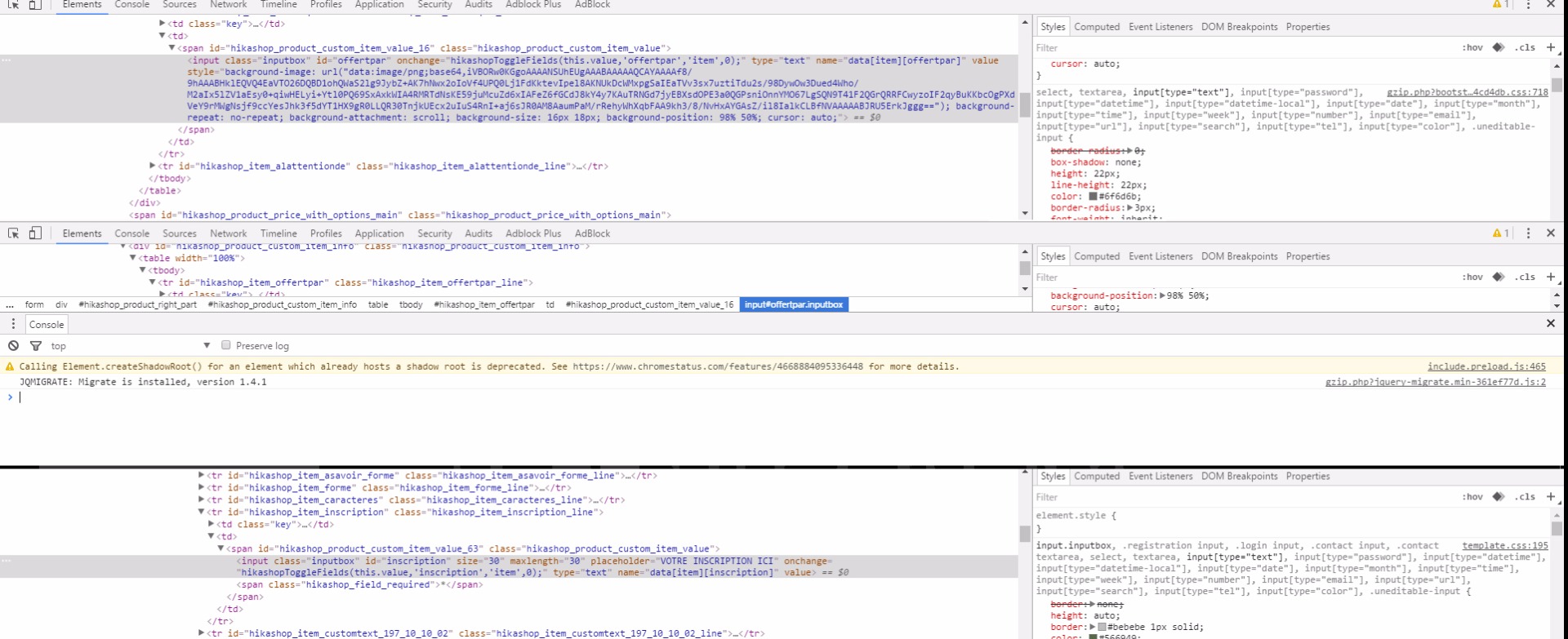This screenshot has width=1568, height=639.
Task: Select the #hikashop_item_offertpar breadcrumb
Action: coord(484,305)
